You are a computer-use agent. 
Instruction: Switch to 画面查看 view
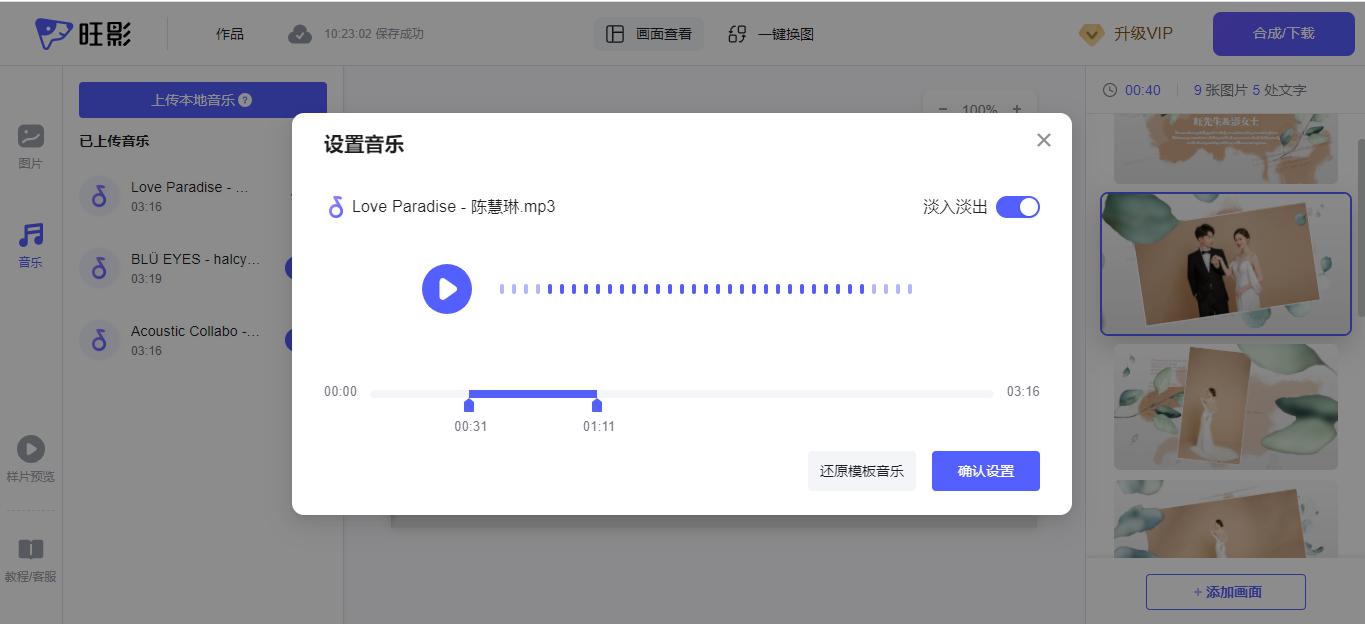point(649,34)
